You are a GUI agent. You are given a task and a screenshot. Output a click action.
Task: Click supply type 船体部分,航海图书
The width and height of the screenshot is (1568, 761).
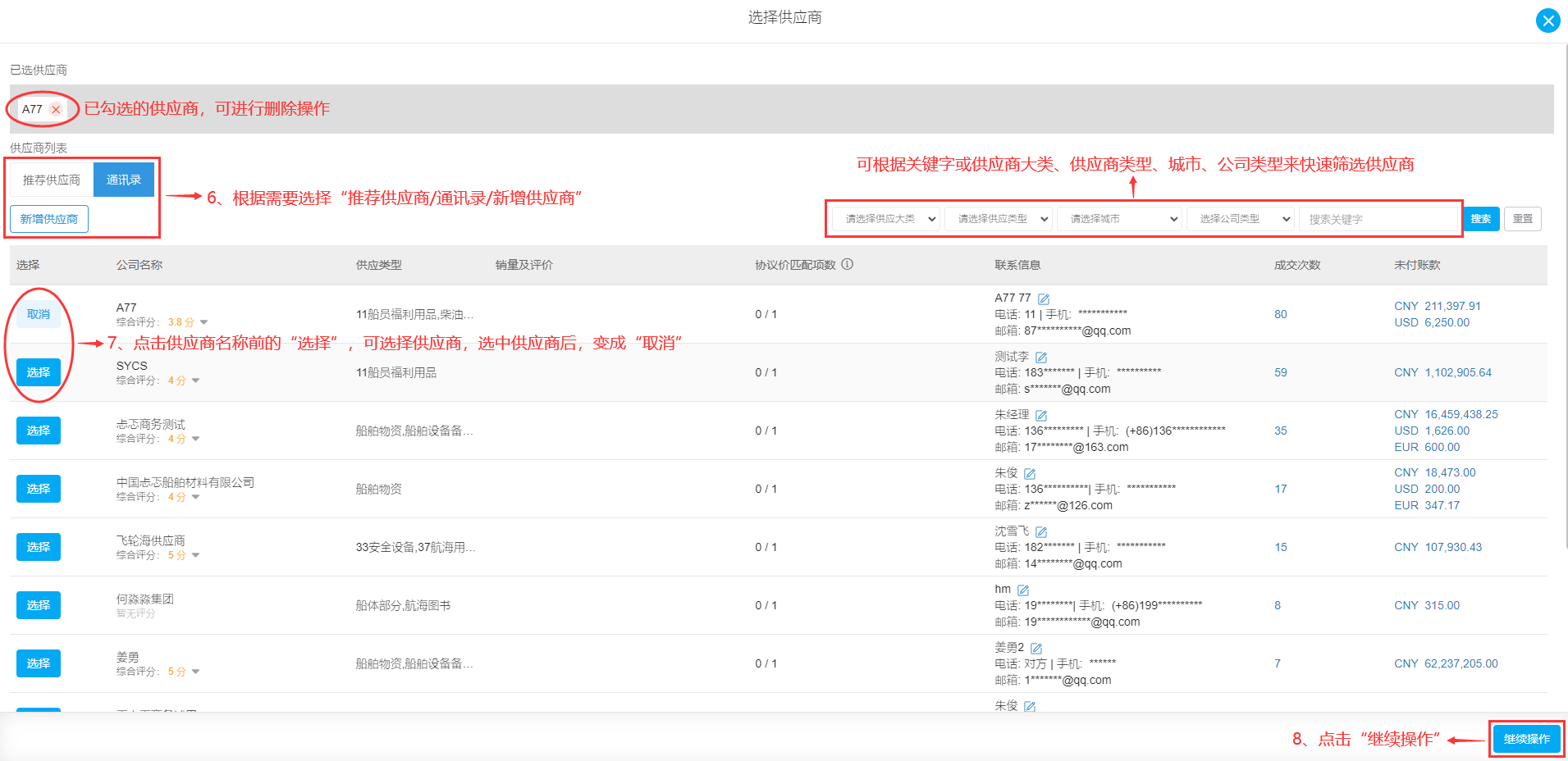pos(403,605)
